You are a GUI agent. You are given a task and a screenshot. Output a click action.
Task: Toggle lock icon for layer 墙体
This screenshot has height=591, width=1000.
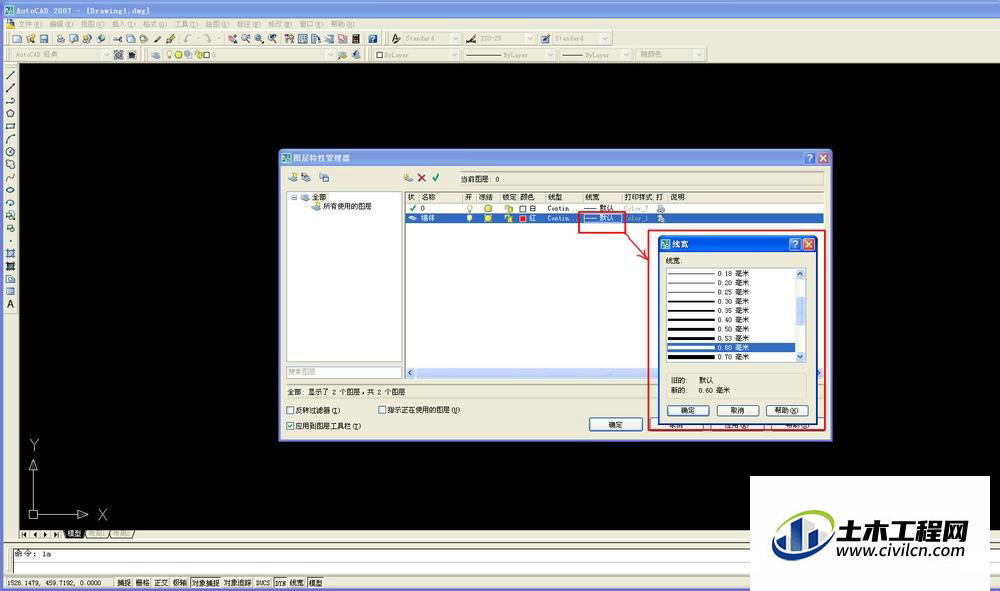[x=508, y=218]
